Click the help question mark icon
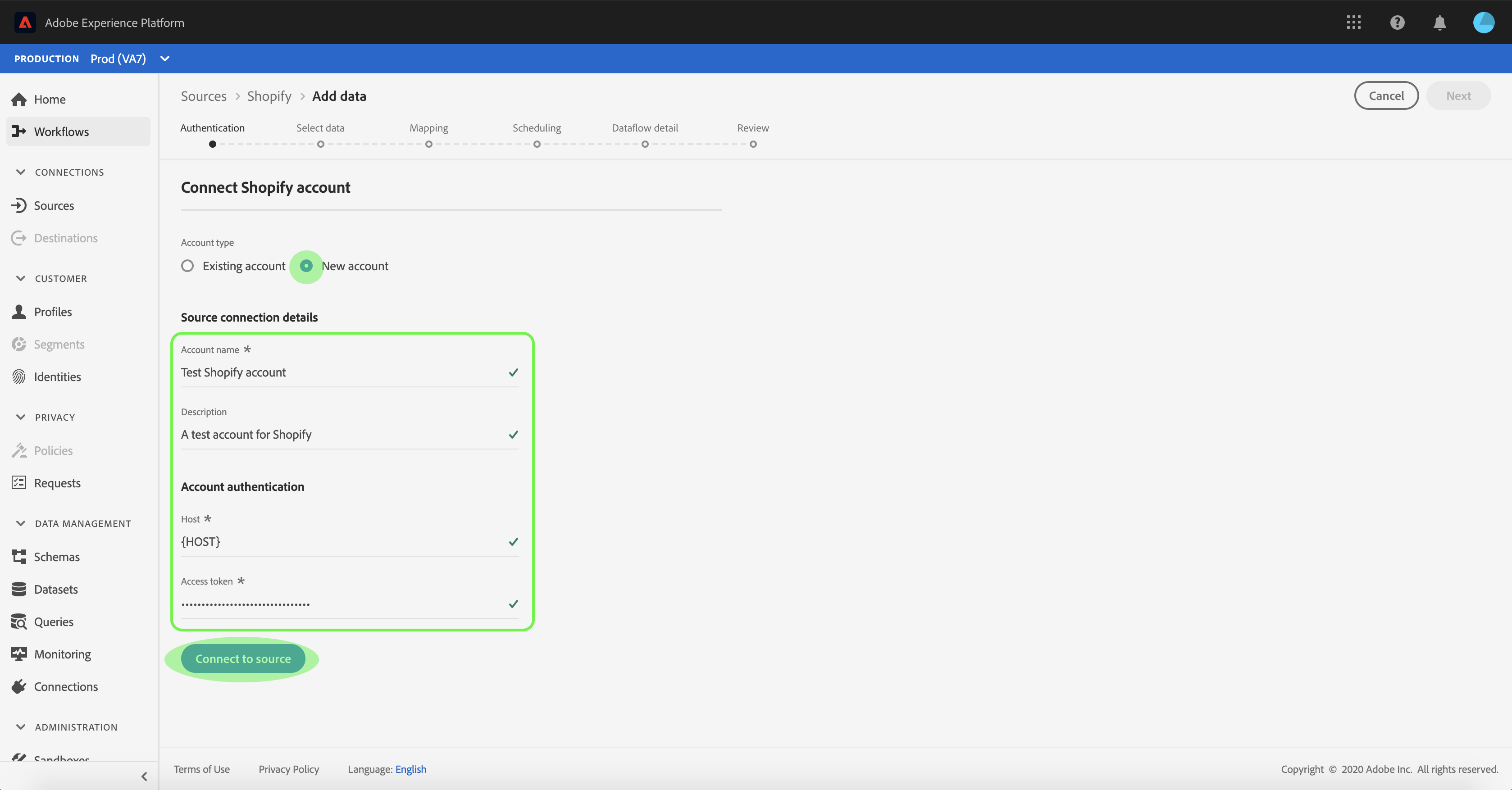Image resolution: width=1512 pixels, height=790 pixels. [x=1397, y=23]
